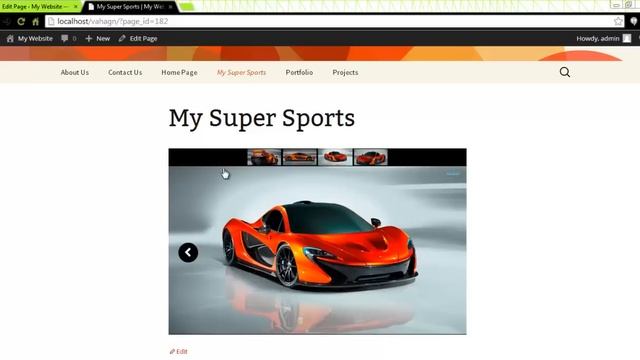The height and width of the screenshot is (360, 640).
Task: Close the My Super Sports browser tab
Action: coord(171,7)
